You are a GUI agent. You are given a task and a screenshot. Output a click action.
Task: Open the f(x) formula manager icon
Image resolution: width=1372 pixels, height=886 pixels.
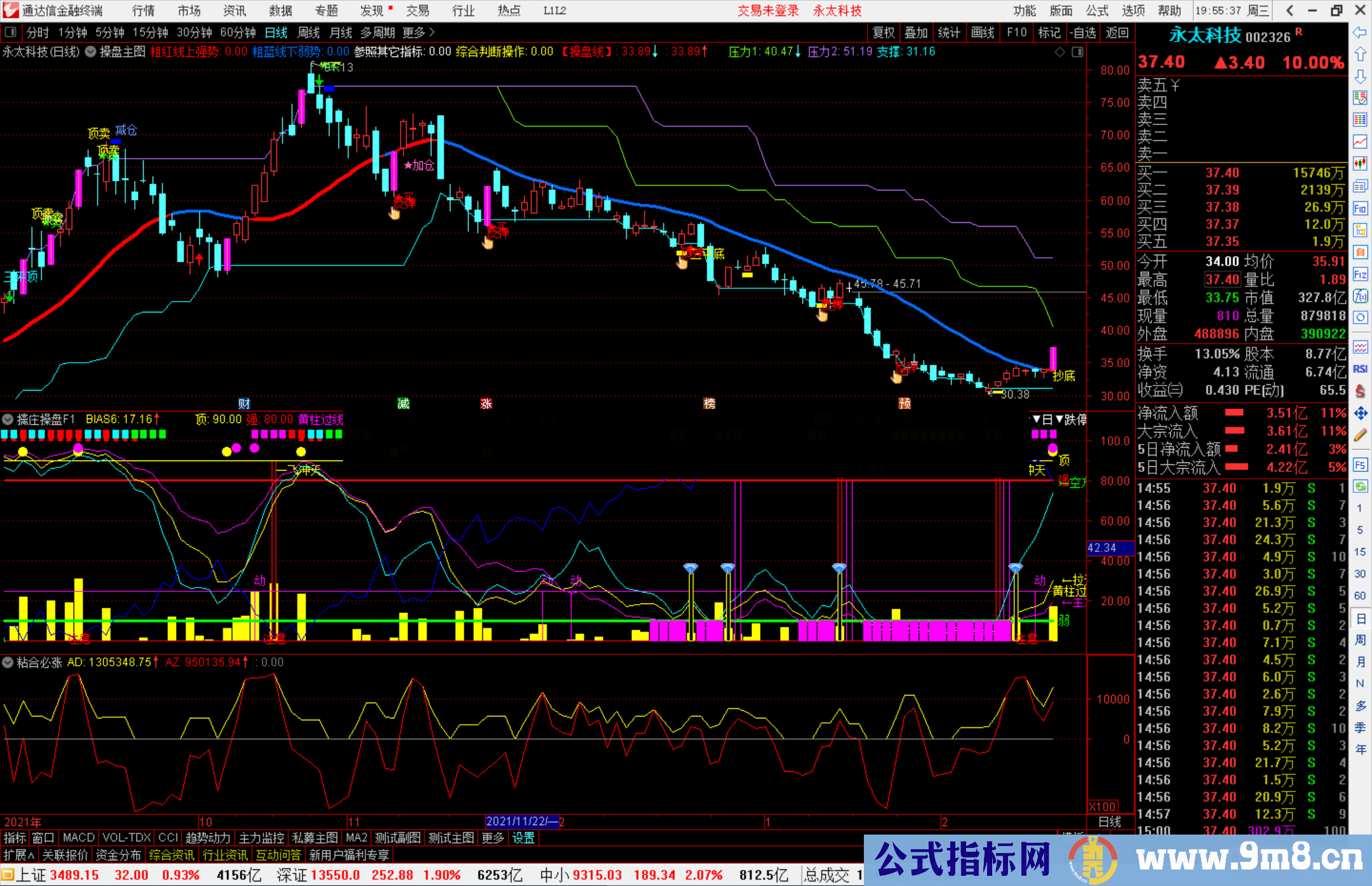(1360, 296)
